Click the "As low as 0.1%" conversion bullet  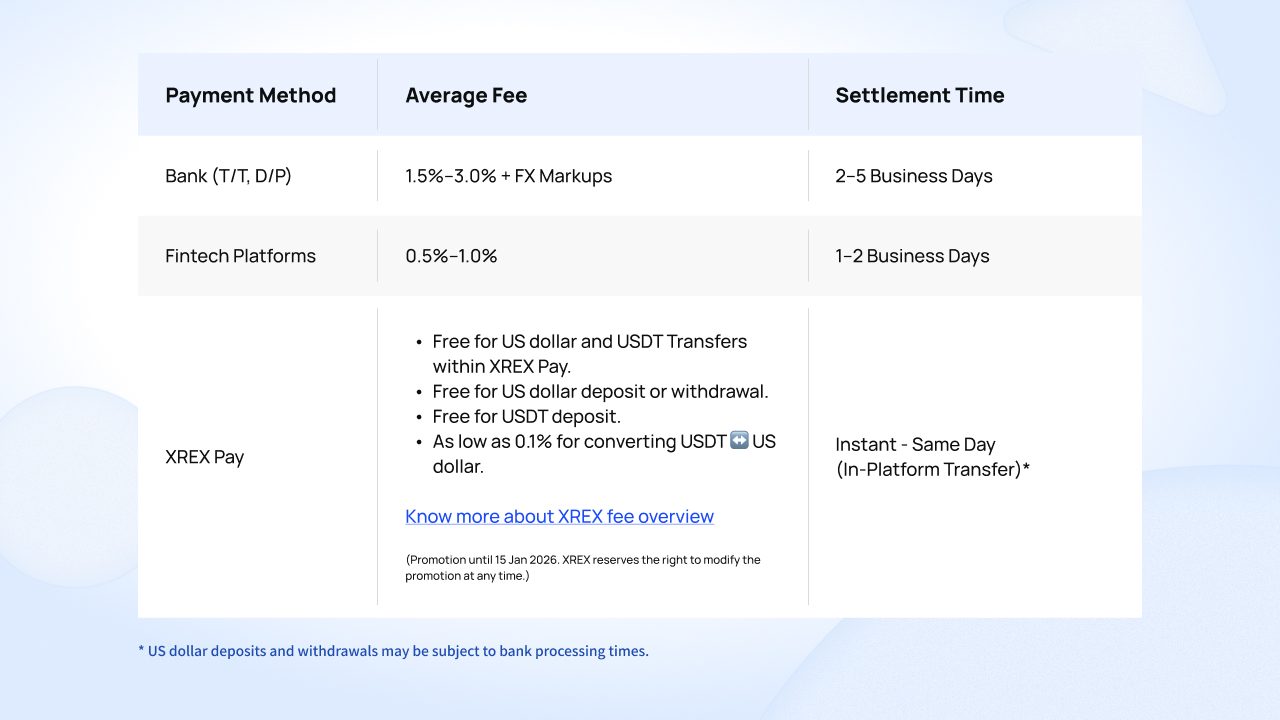pyautogui.click(x=578, y=442)
